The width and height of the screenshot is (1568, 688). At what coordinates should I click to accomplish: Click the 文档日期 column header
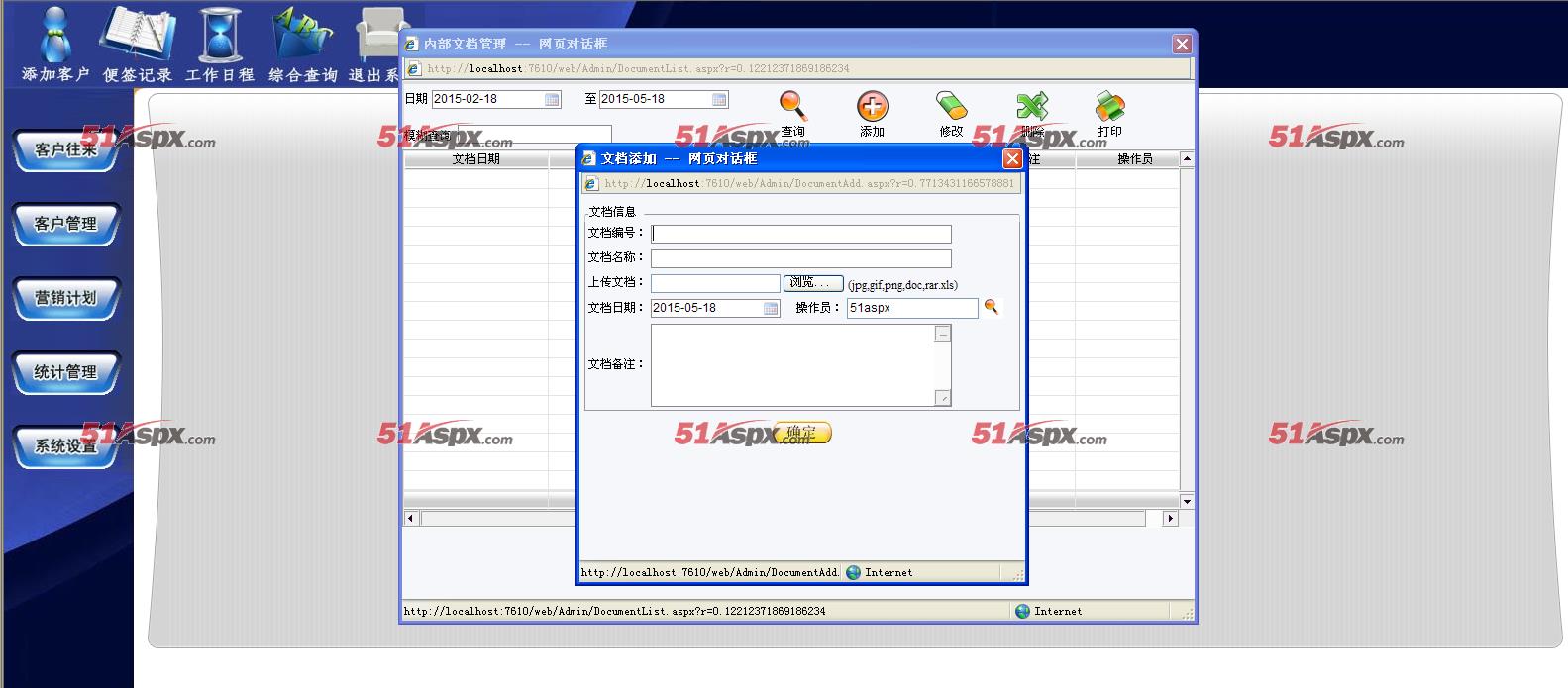point(475,158)
